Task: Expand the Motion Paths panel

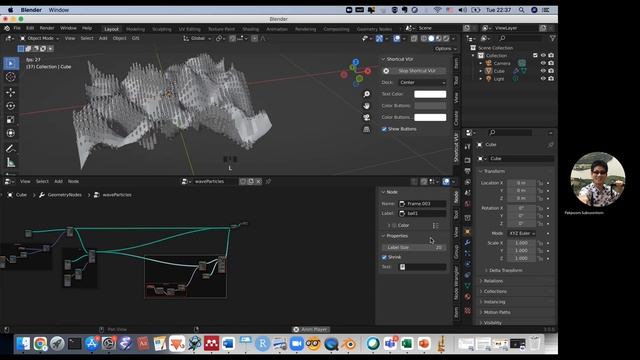Action: click(496, 312)
